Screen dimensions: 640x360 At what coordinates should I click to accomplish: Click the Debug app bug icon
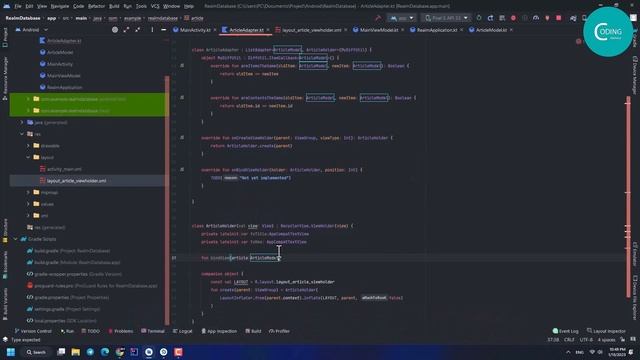coord(513,18)
